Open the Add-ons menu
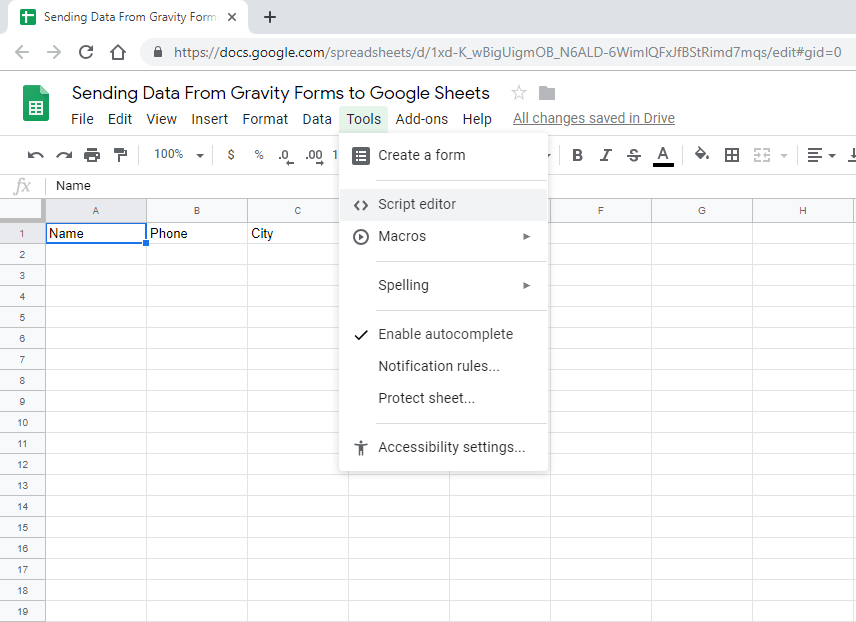Image resolution: width=856 pixels, height=622 pixels. (x=421, y=119)
